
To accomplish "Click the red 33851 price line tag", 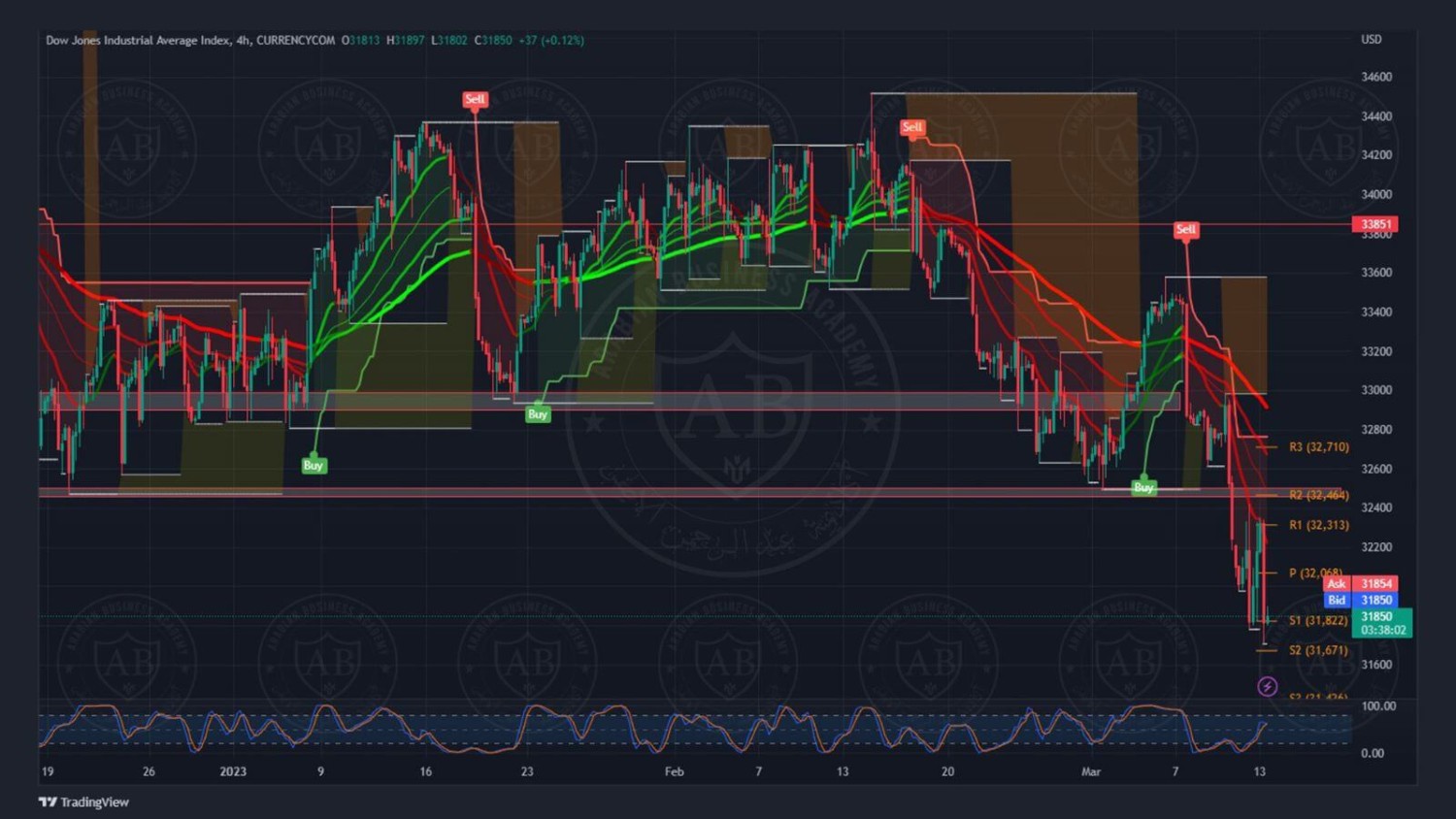I will point(1375,224).
